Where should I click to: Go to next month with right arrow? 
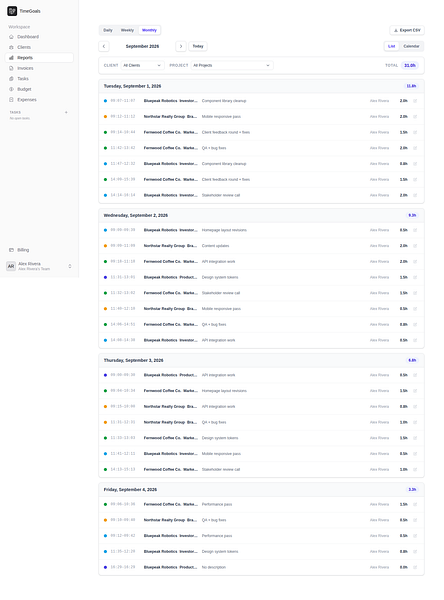pyautogui.click(x=181, y=46)
